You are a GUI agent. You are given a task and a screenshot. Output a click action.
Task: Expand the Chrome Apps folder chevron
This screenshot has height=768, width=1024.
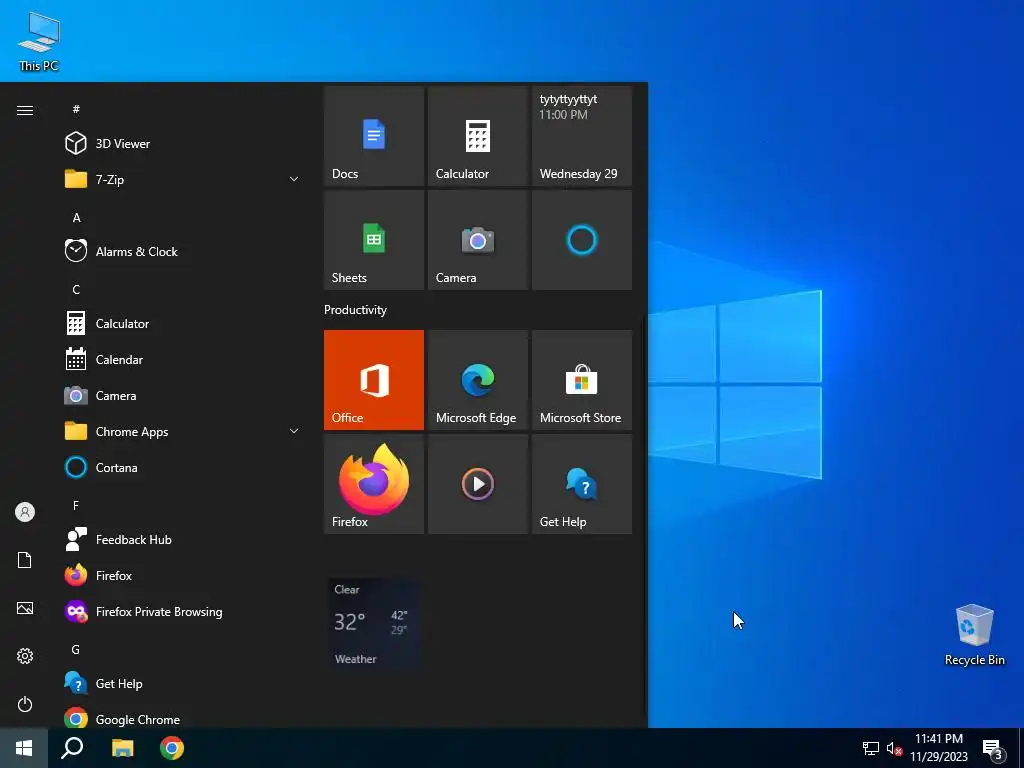click(294, 432)
